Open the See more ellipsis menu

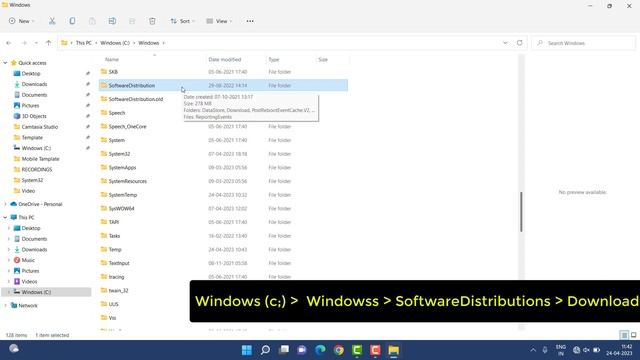point(250,21)
